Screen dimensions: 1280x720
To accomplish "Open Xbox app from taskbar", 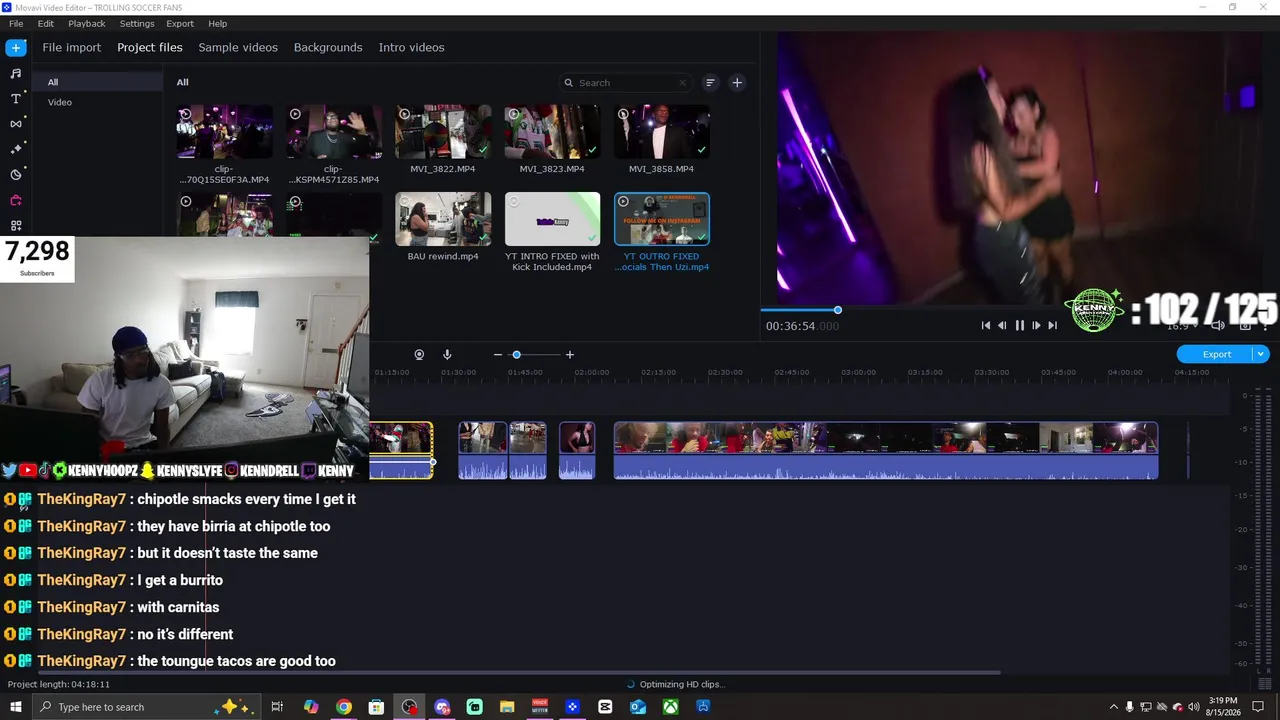I will 671,707.
